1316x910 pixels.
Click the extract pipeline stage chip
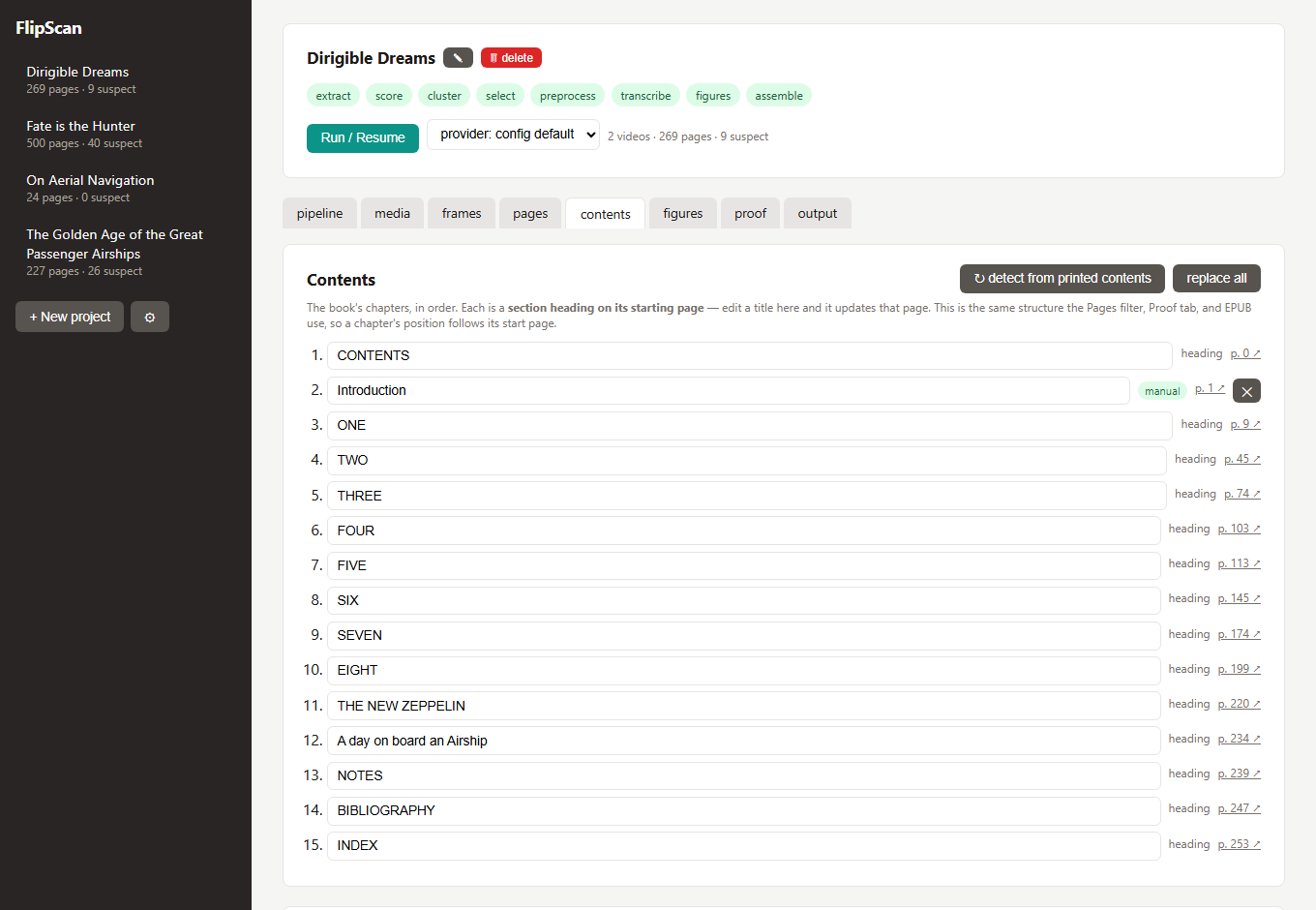pyautogui.click(x=333, y=96)
